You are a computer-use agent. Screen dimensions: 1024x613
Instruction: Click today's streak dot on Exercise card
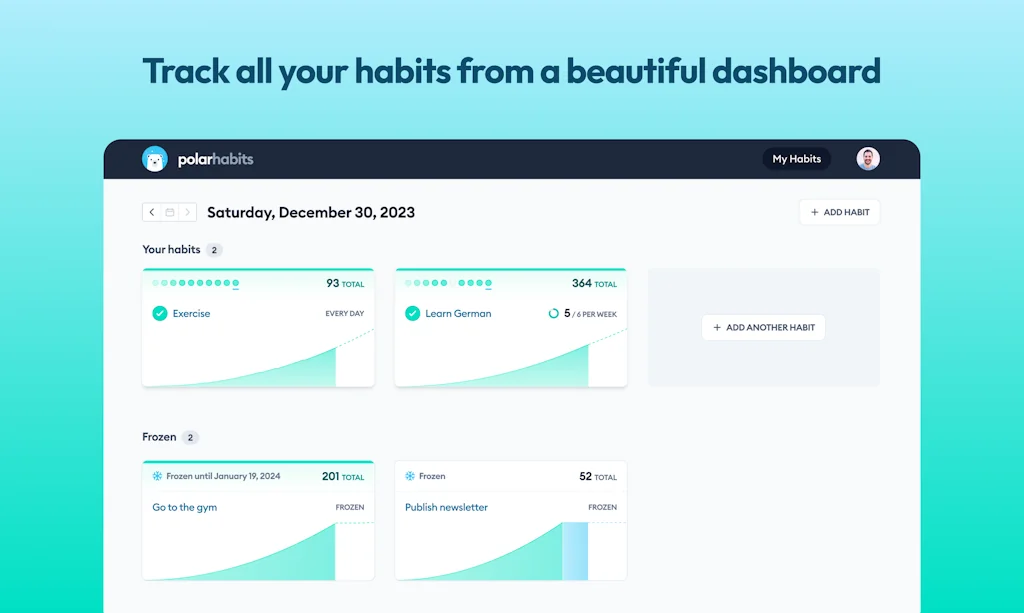(x=235, y=283)
